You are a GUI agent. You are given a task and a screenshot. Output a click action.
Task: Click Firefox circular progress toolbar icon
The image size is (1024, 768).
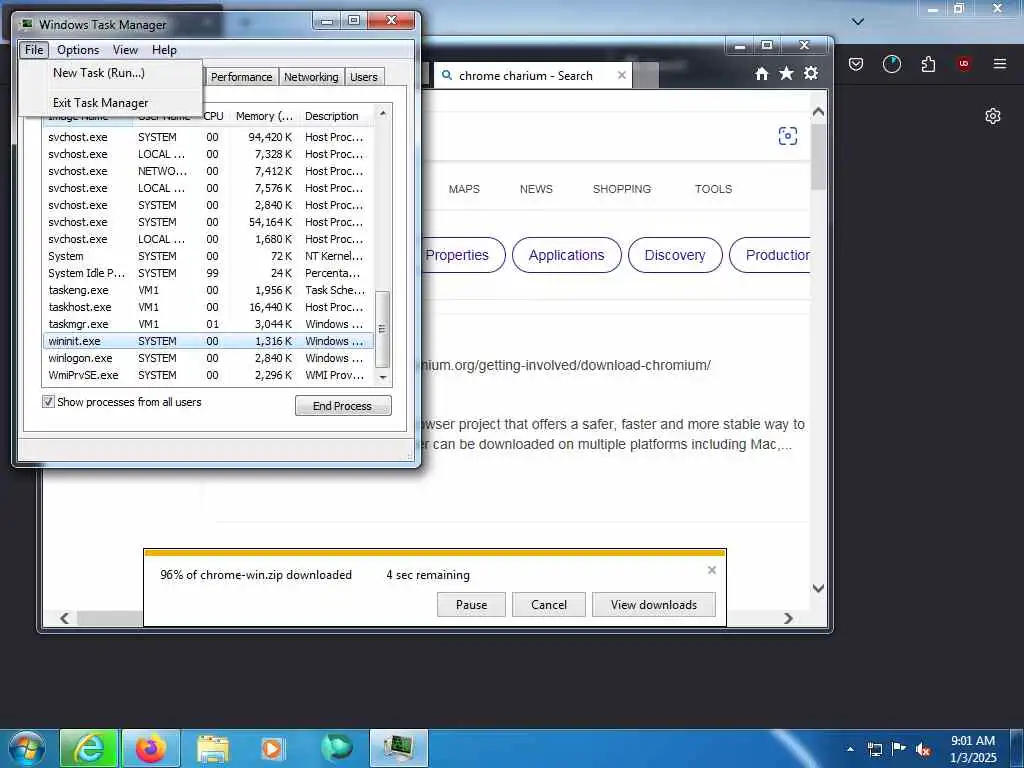(891, 64)
